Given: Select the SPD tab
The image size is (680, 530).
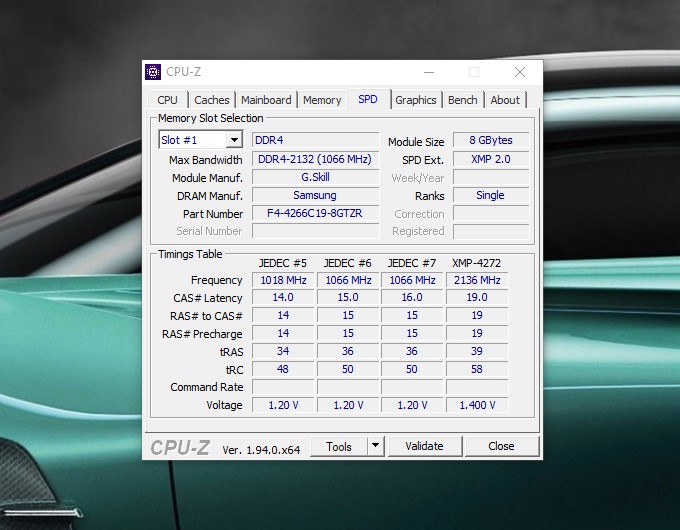Looking at the screenshot, I should 368,99.
